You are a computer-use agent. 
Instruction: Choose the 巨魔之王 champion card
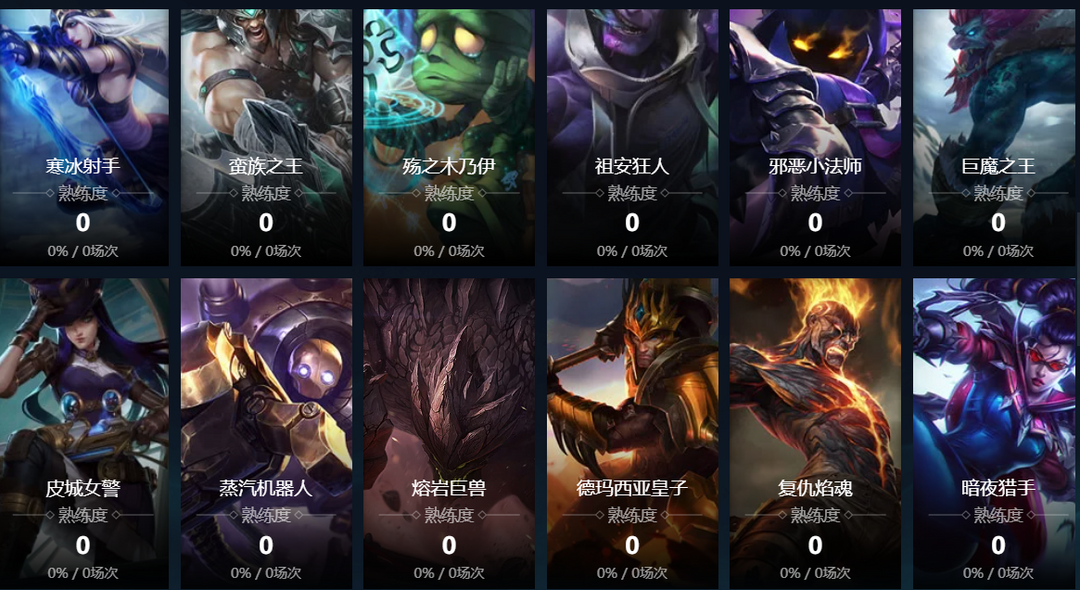click(994, 137)
